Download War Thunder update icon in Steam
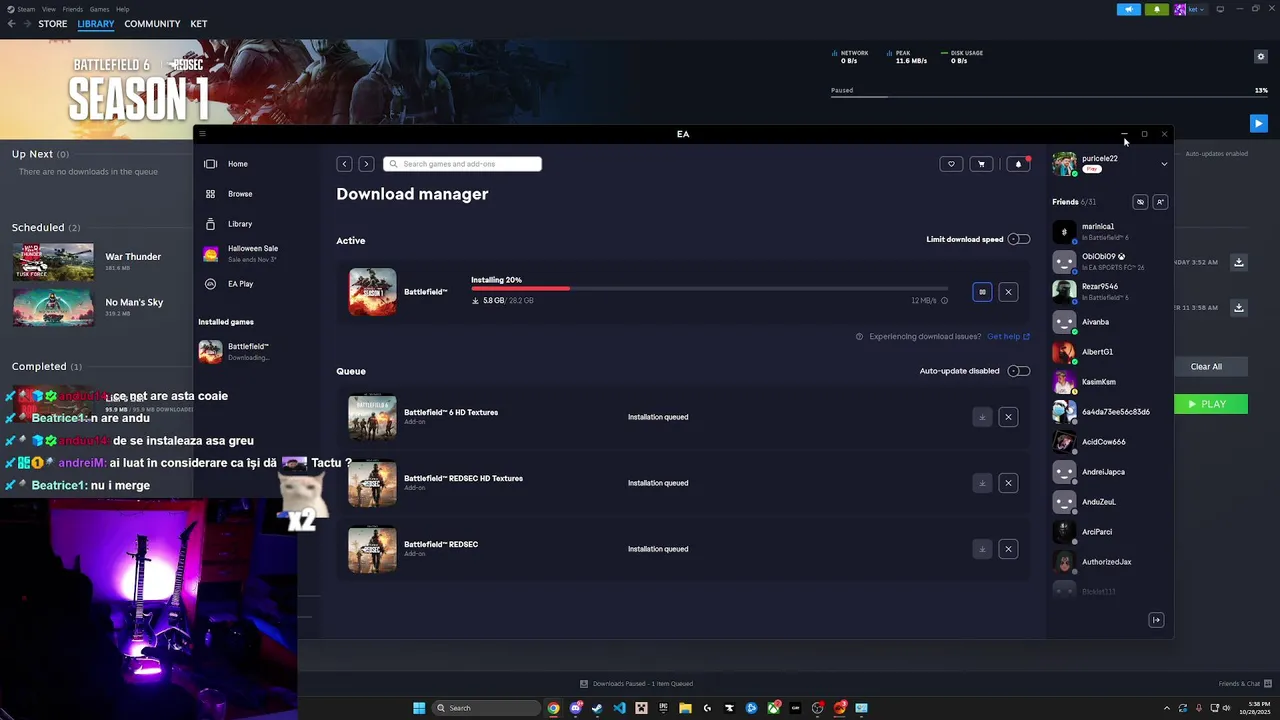 1238,262
